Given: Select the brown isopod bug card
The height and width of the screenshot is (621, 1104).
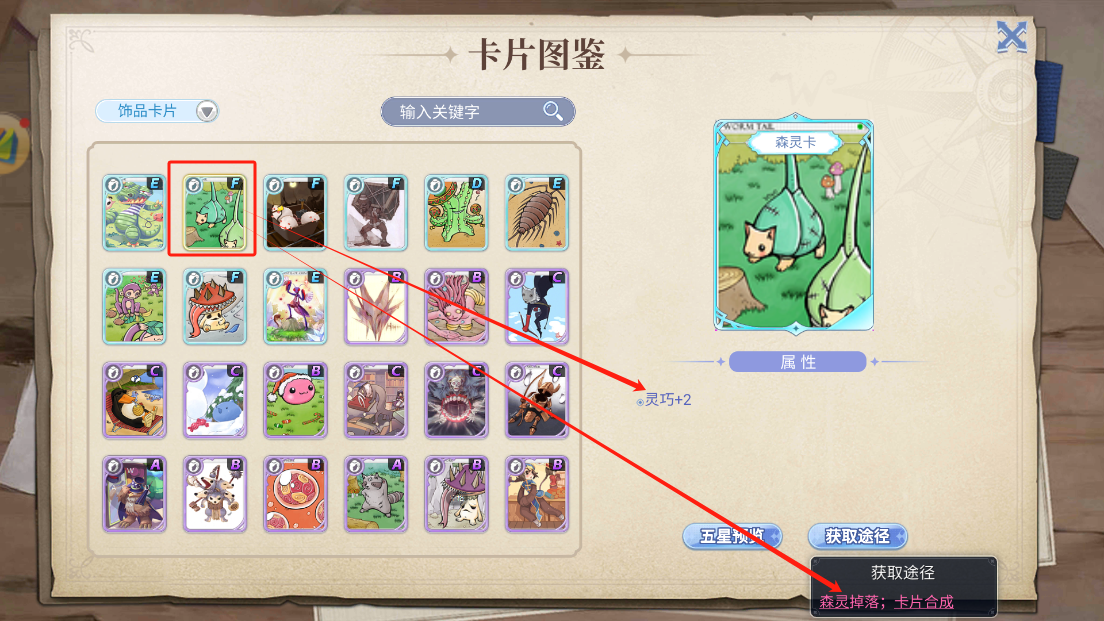Looking at the screenshot, I should [x=537, y=213].
